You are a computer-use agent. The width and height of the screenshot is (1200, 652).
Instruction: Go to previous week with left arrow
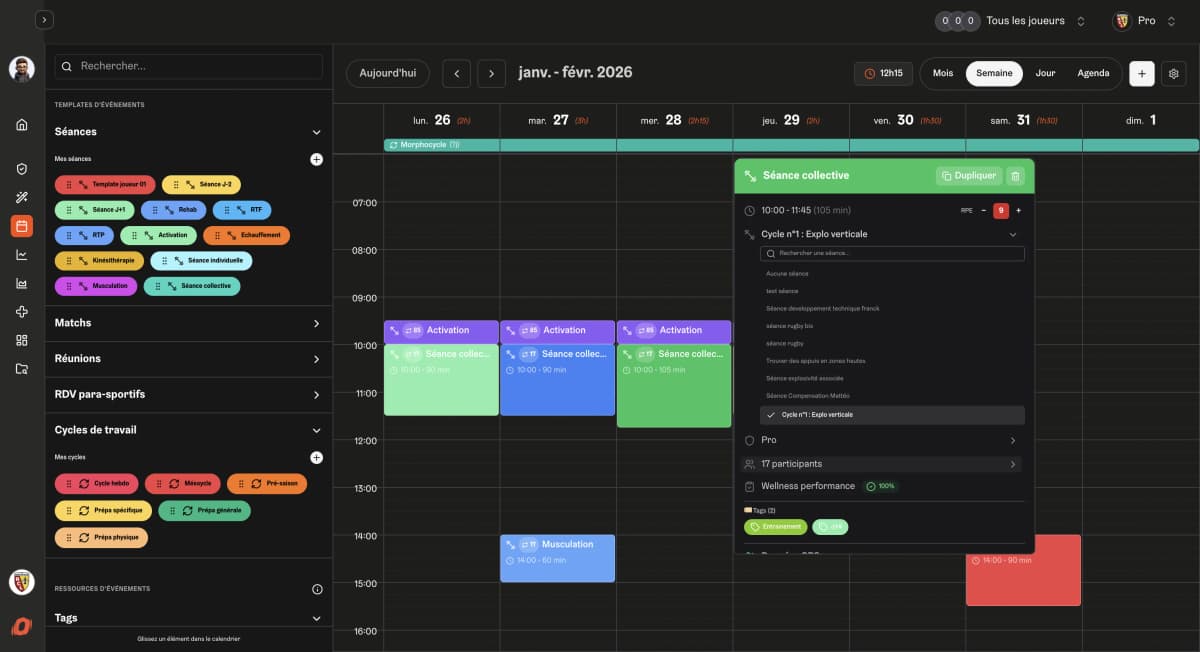pyautogui.click(x=456, y=73)
